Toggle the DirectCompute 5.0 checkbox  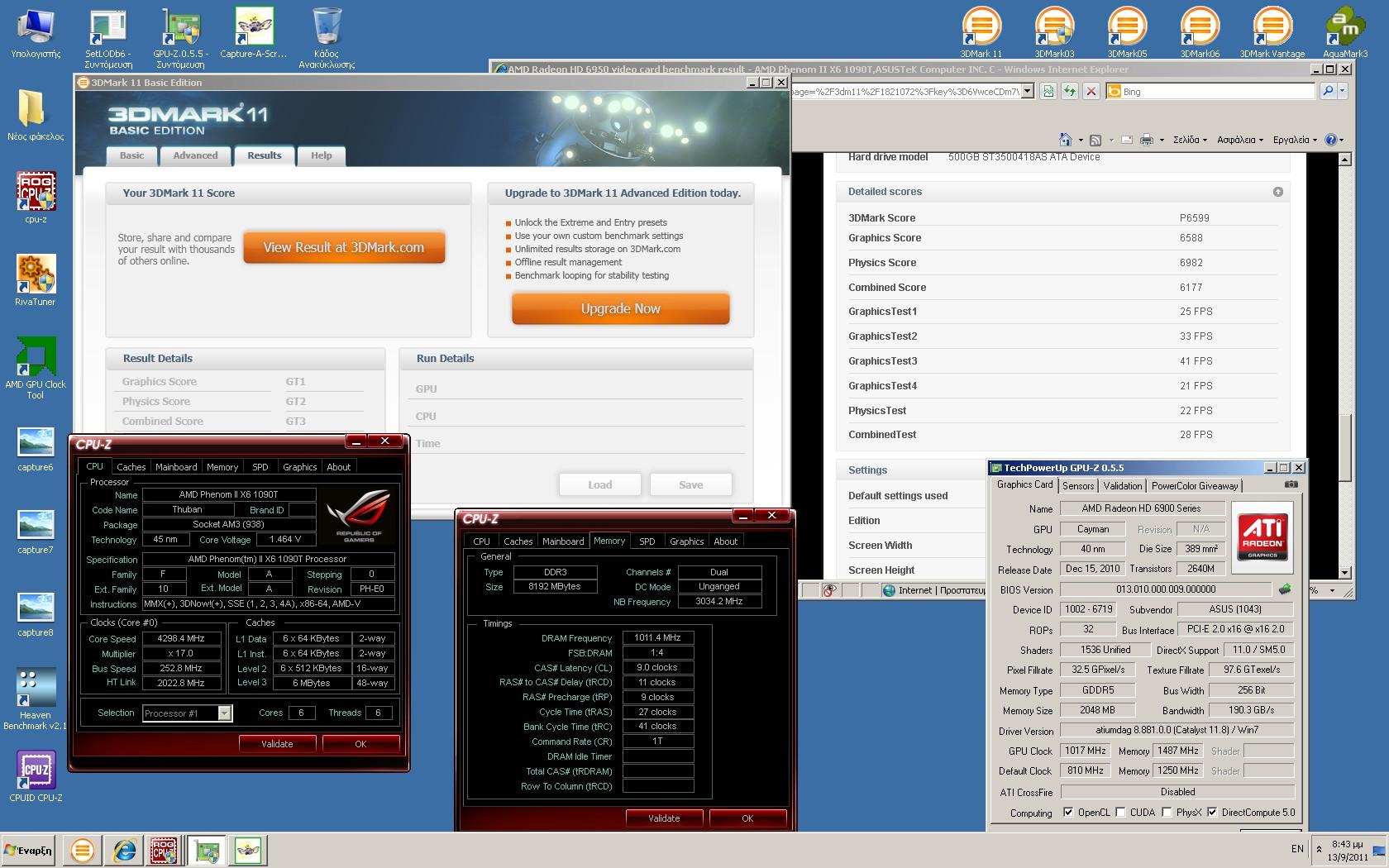[1212, 813]
